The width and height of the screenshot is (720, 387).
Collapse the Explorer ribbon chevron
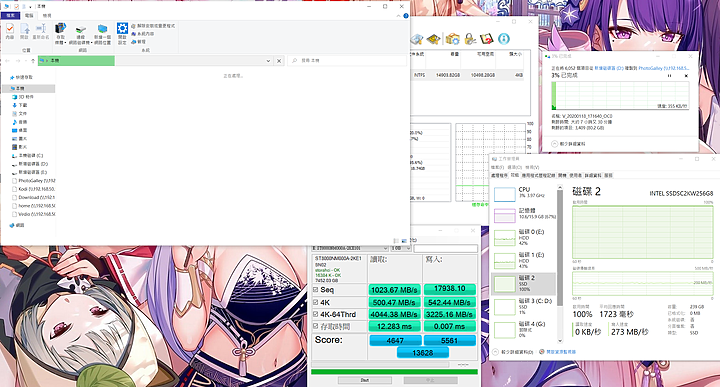click(399, 16)
